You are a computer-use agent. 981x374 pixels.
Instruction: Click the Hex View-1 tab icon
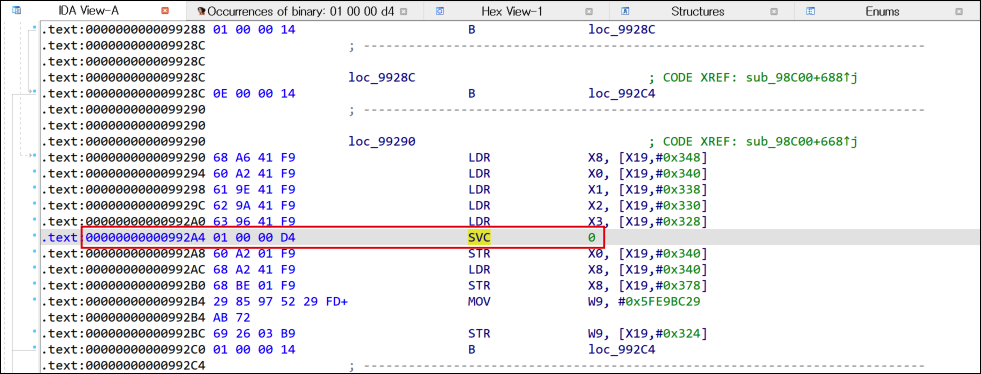[x=440, y=11]
